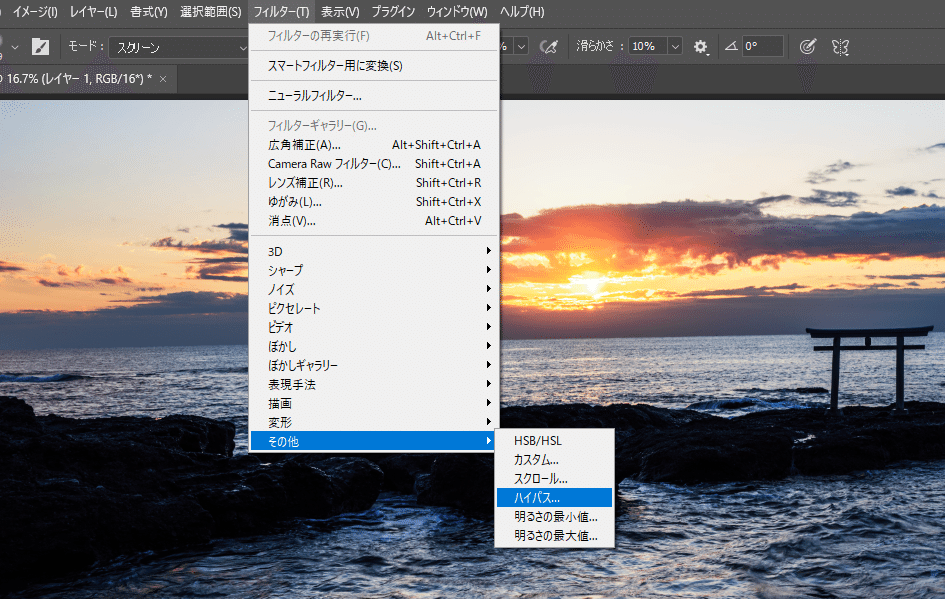Screen dimensions: 945x599
Task: Expand the ぼかし submenu
Action: pyautogui.click(x=374, y=347)
